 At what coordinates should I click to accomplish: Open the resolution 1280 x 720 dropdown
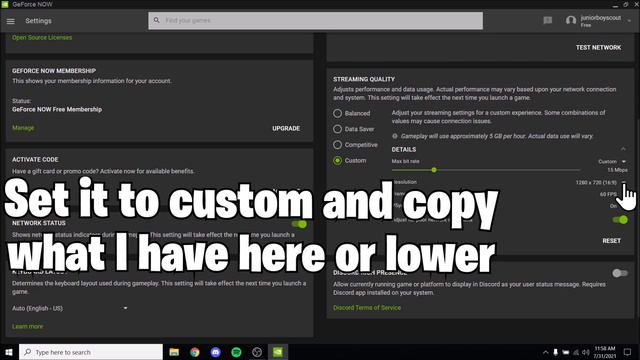(x=600, y=182)
